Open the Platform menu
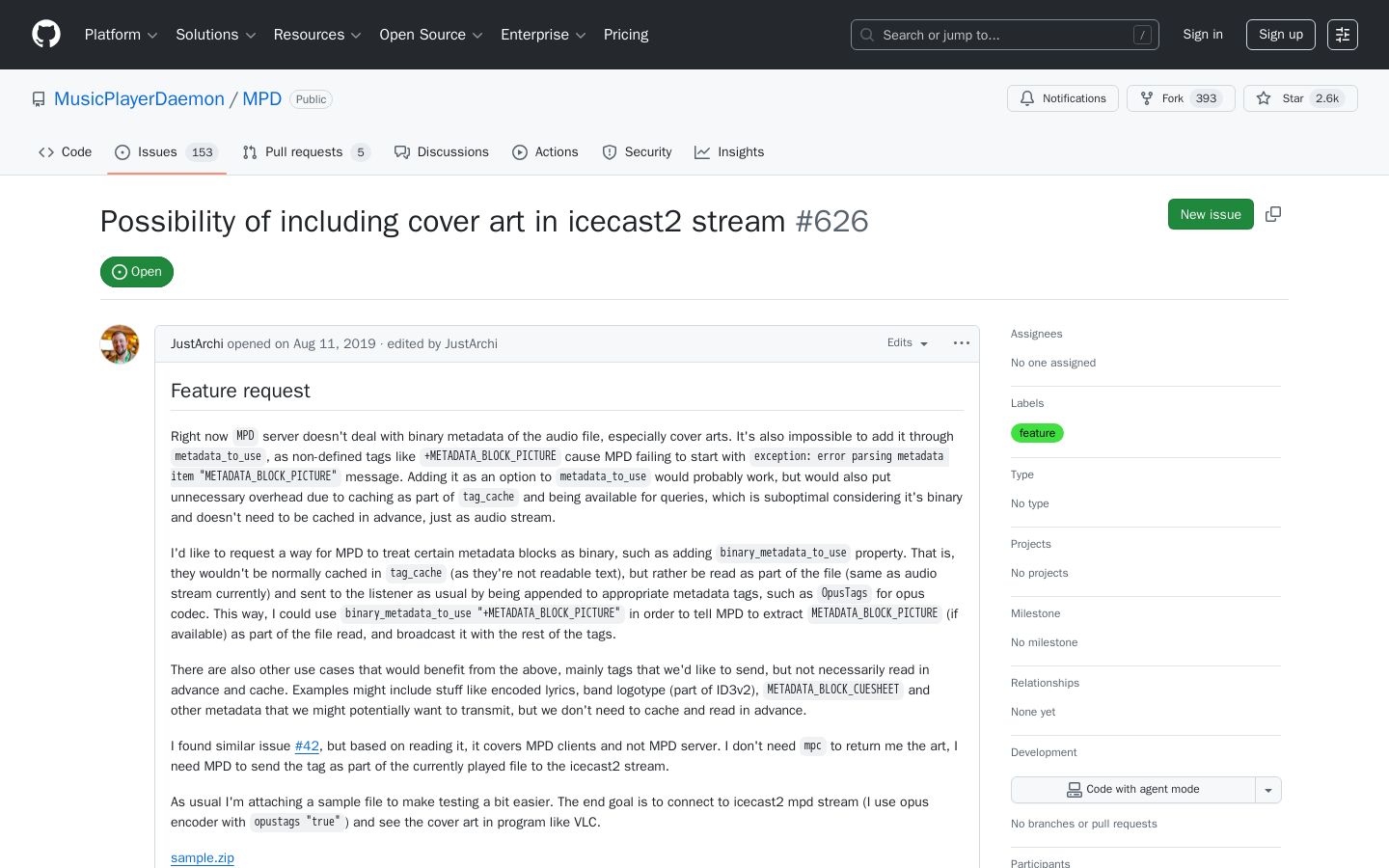This screenshot has height=868, width=1389. (x=122, y=35)
